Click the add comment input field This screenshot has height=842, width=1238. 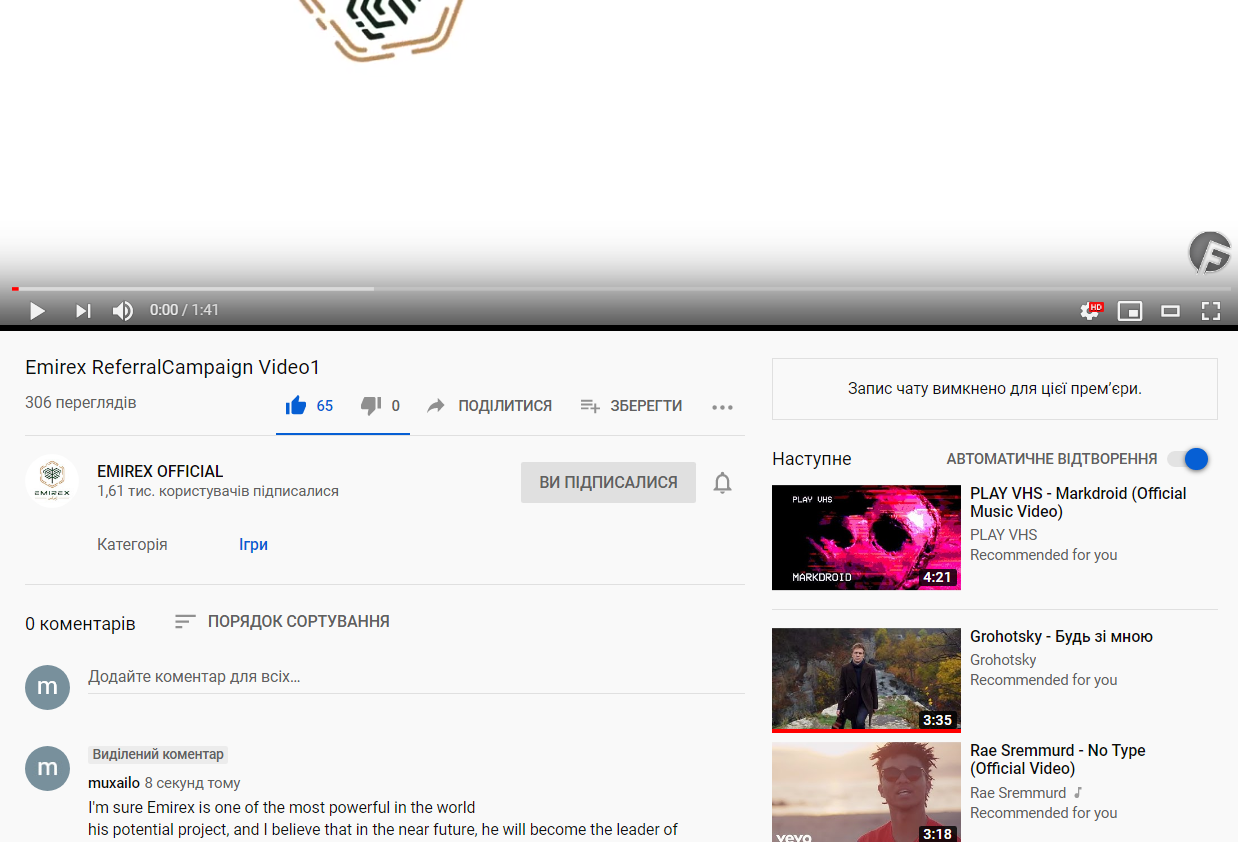tap(416, 677)
